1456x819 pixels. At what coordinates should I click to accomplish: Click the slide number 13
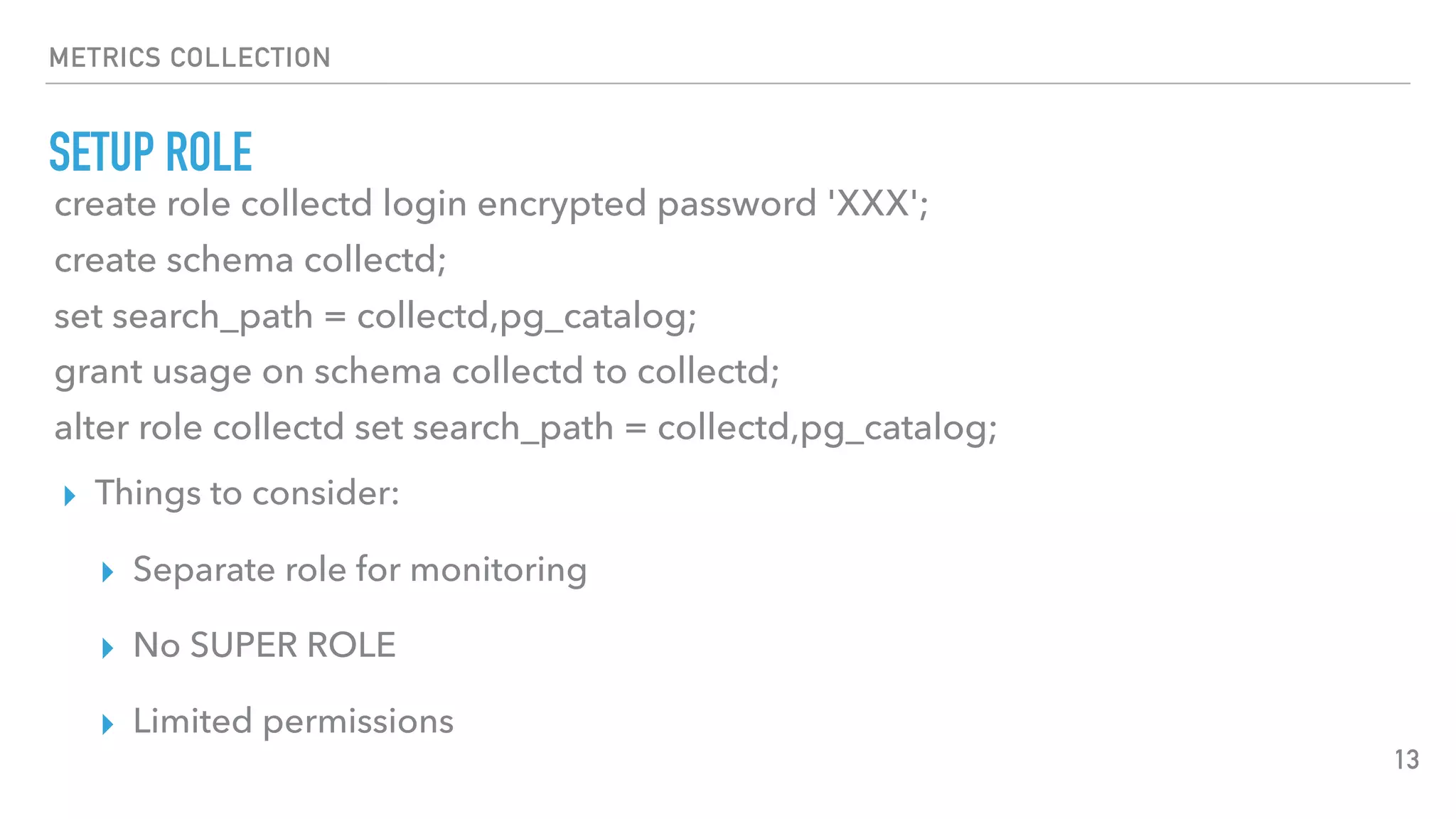1406,760
